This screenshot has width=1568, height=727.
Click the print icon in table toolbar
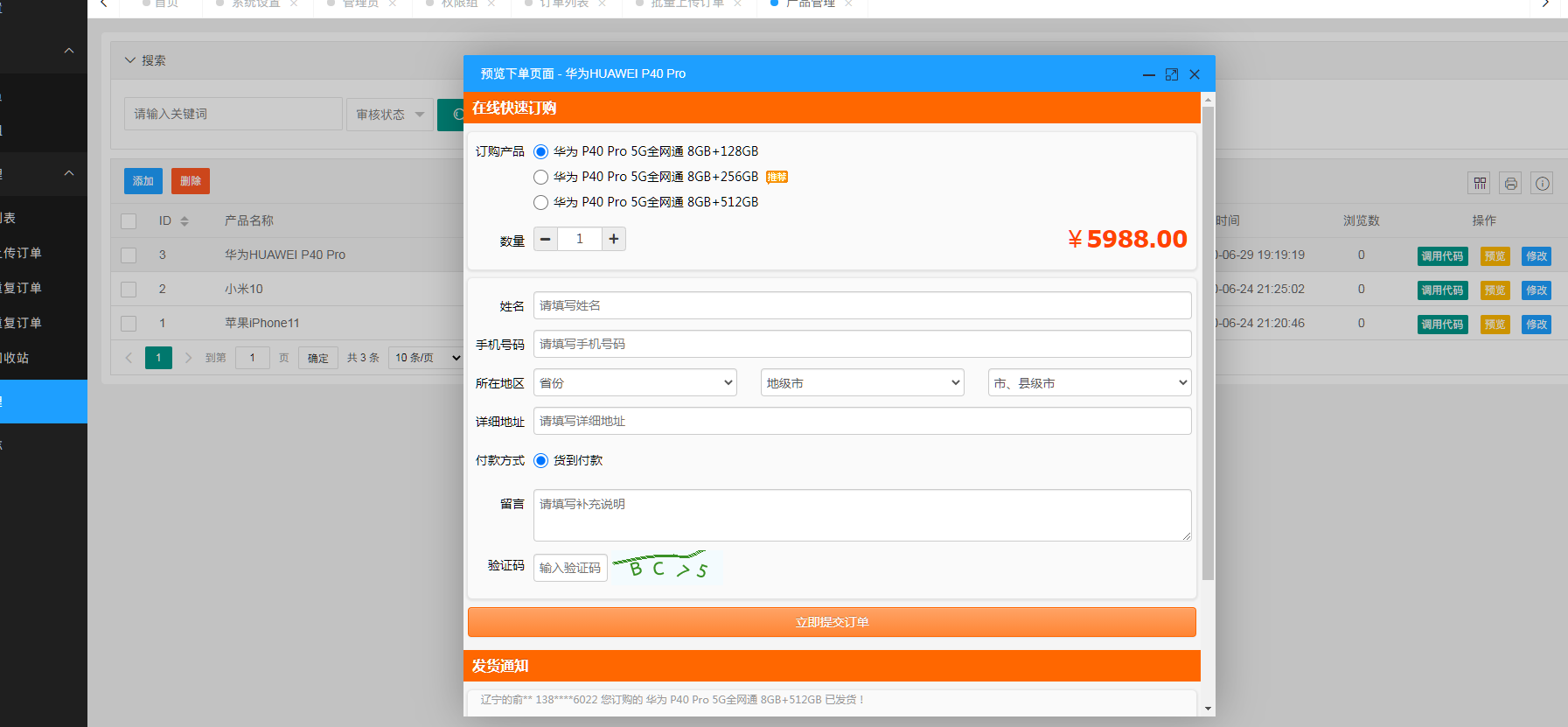click(1510, 183)
